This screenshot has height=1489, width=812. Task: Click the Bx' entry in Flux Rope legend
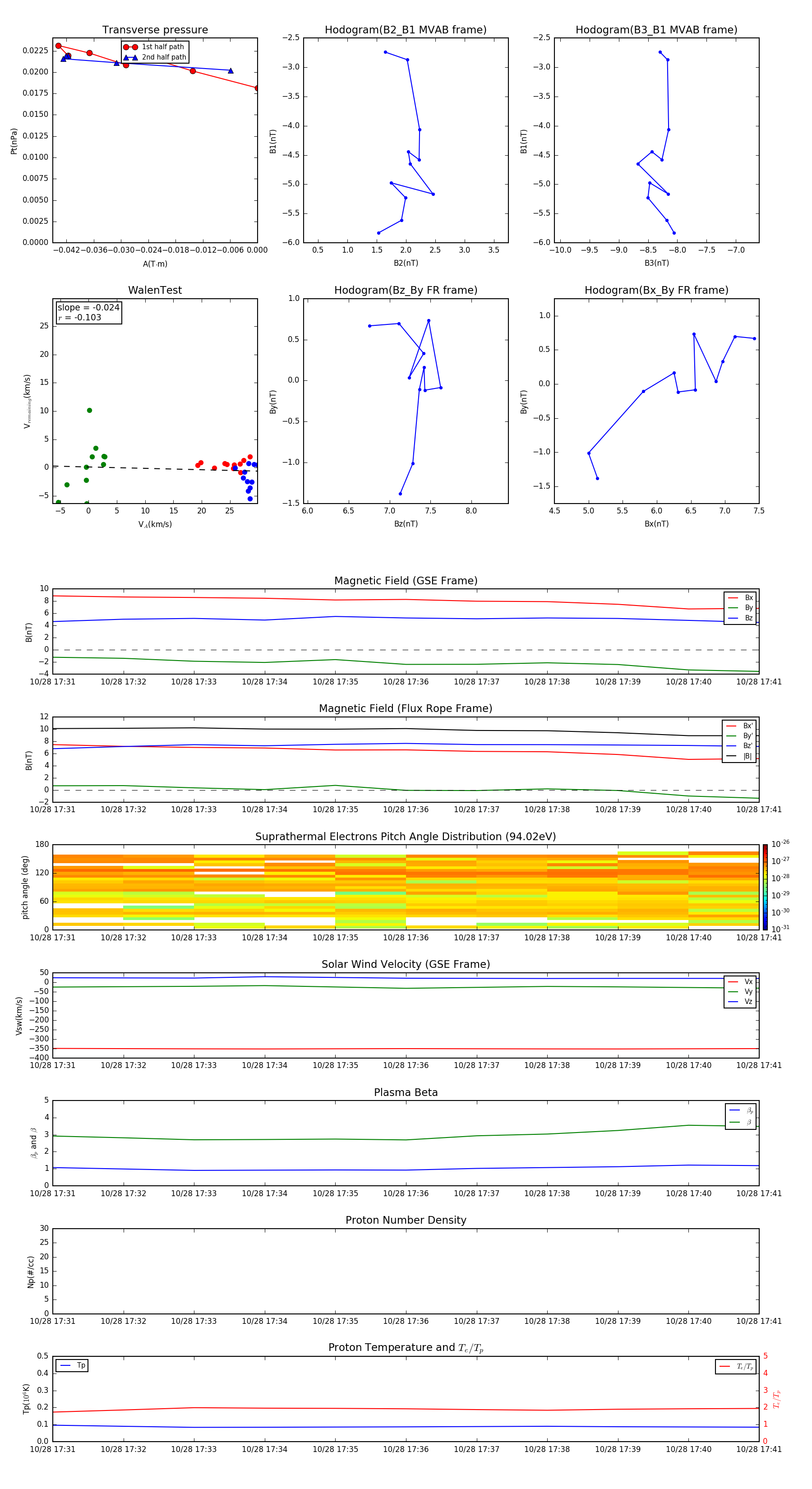[739, 726]
